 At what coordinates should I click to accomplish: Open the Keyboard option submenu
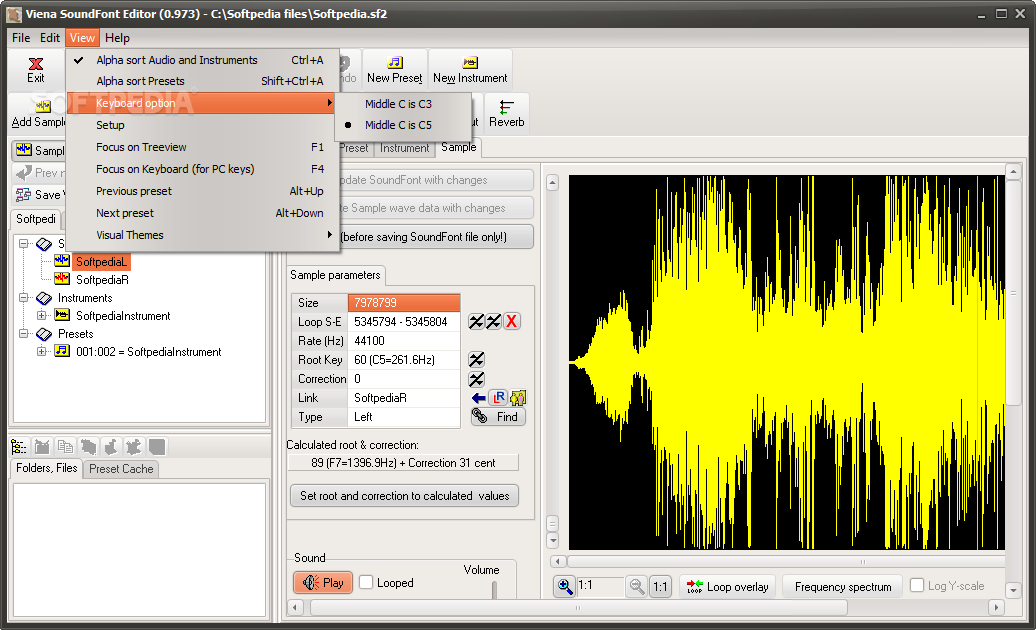pyautogui.click(x=202, y=103)
